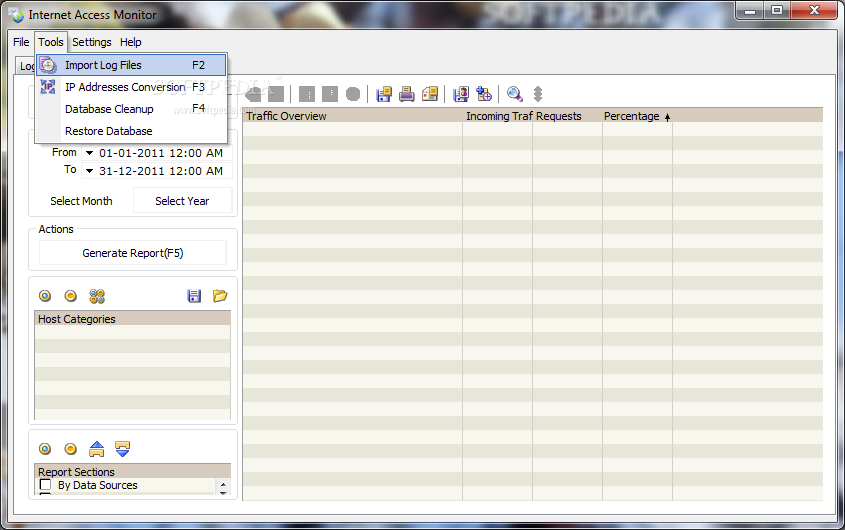The width and height of the screenshot is (845, 530).
Task: Click the first grey square with dots icon
Action: [x=307, y=94]
